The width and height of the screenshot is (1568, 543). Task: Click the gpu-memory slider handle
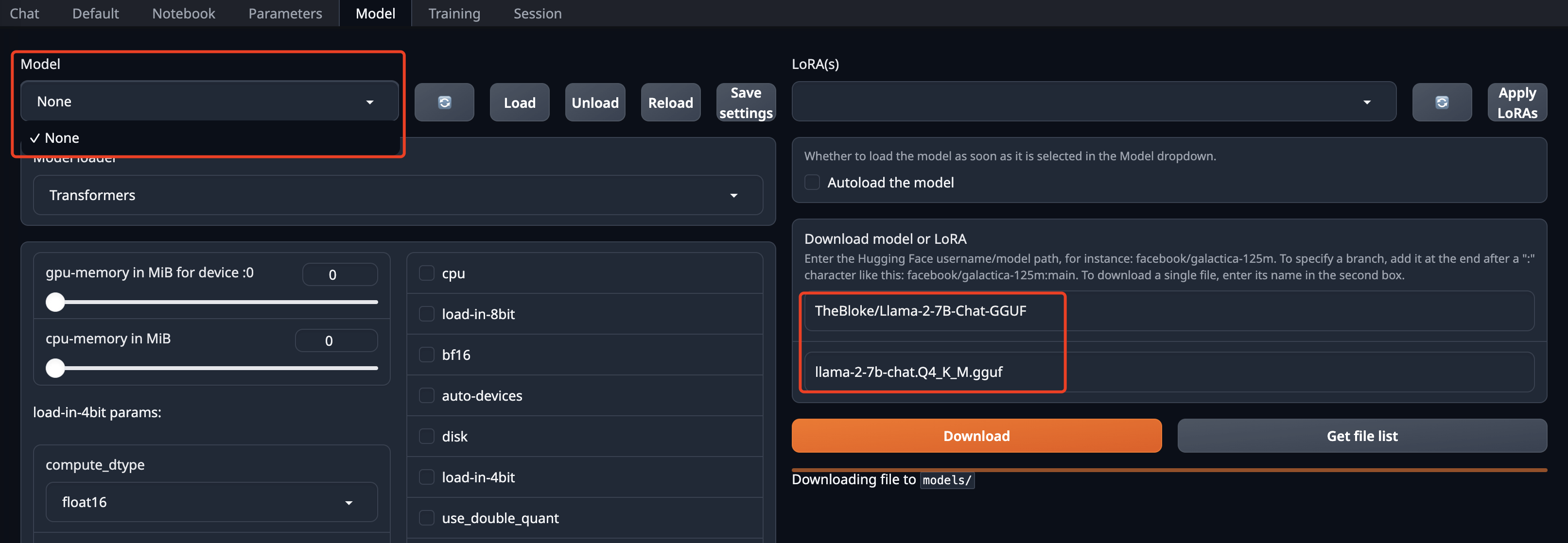coord(55,302)
